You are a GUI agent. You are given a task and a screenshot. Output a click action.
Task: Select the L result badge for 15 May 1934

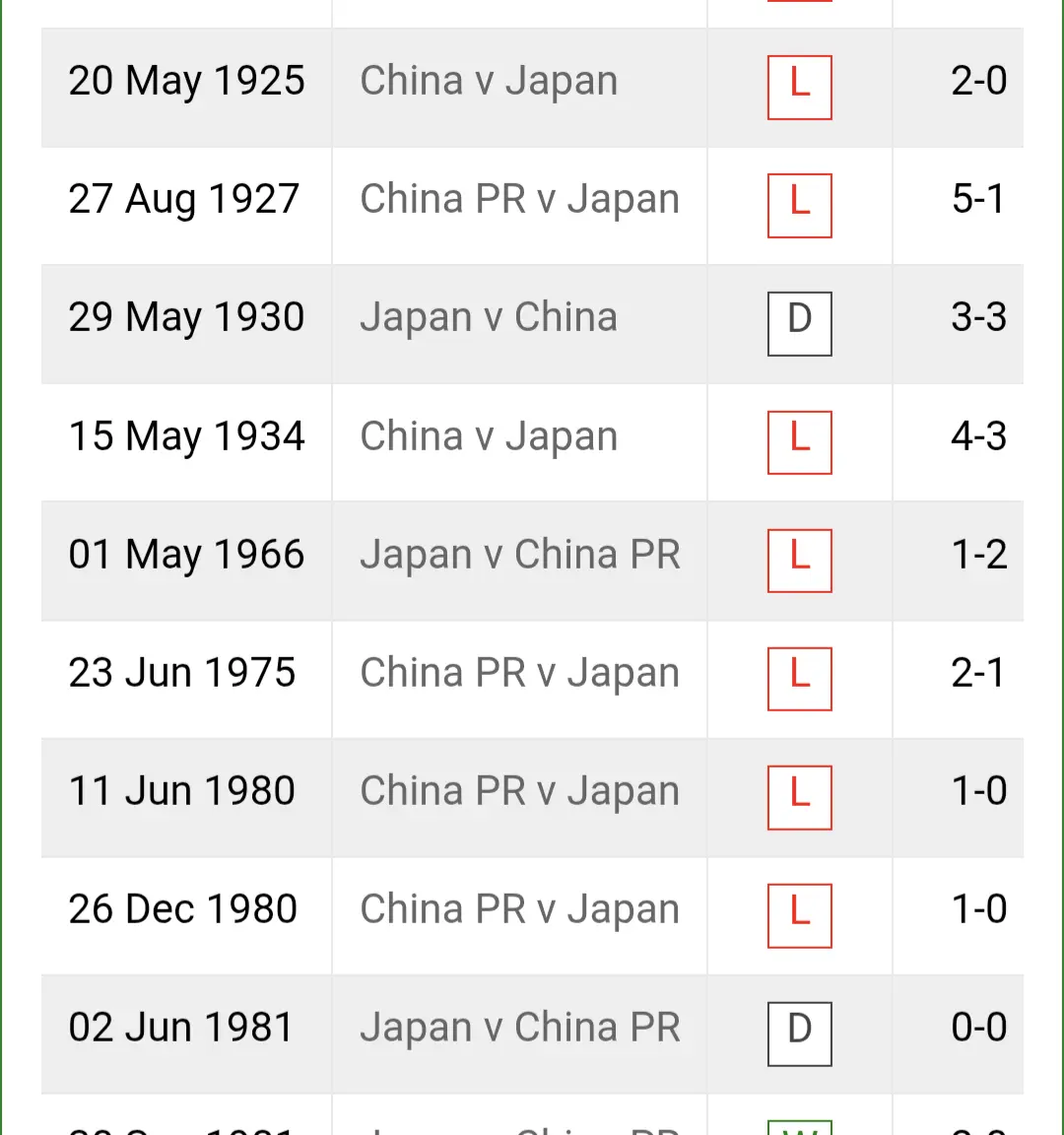(799, 442)
